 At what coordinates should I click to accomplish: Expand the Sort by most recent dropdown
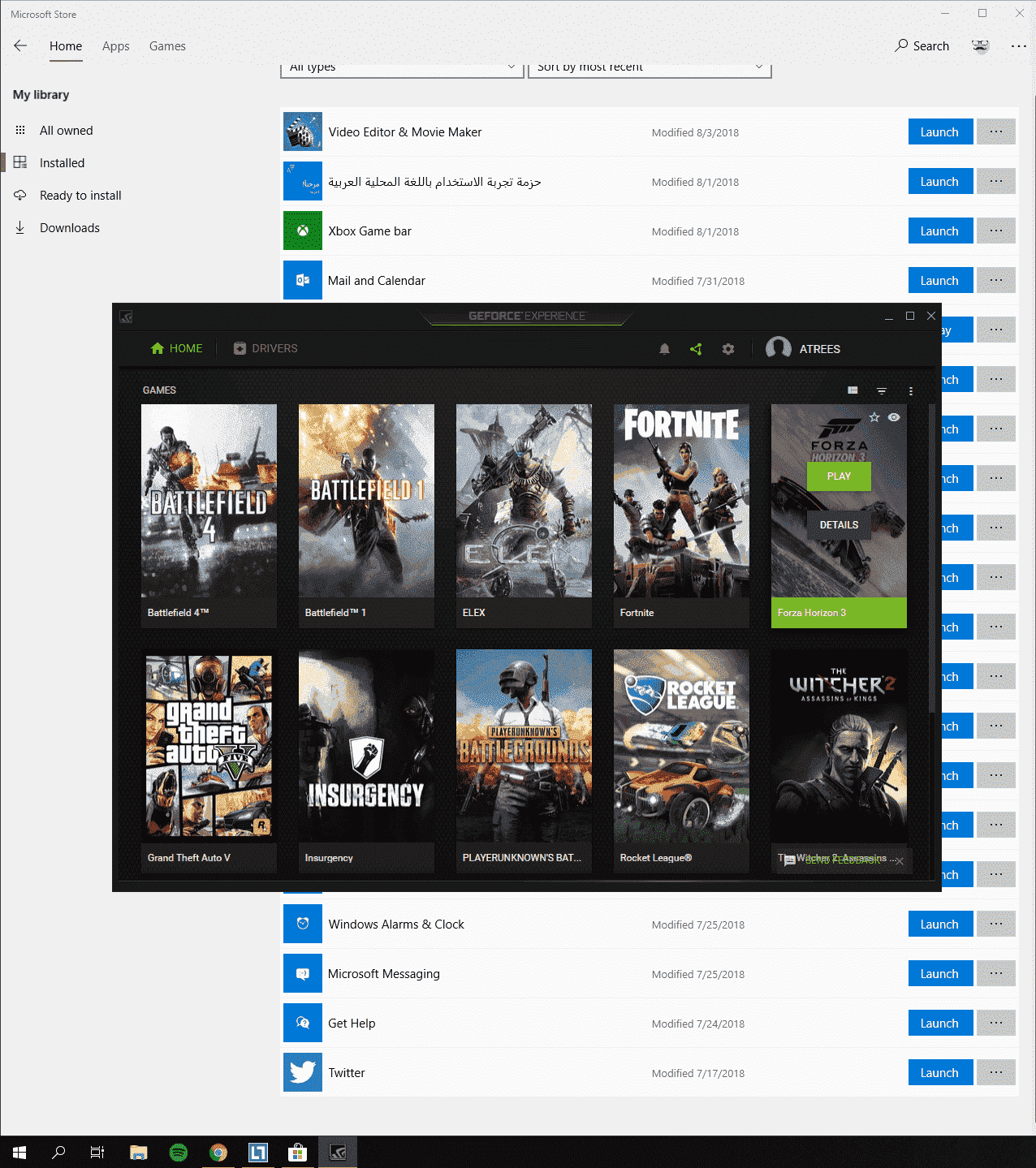650,70
